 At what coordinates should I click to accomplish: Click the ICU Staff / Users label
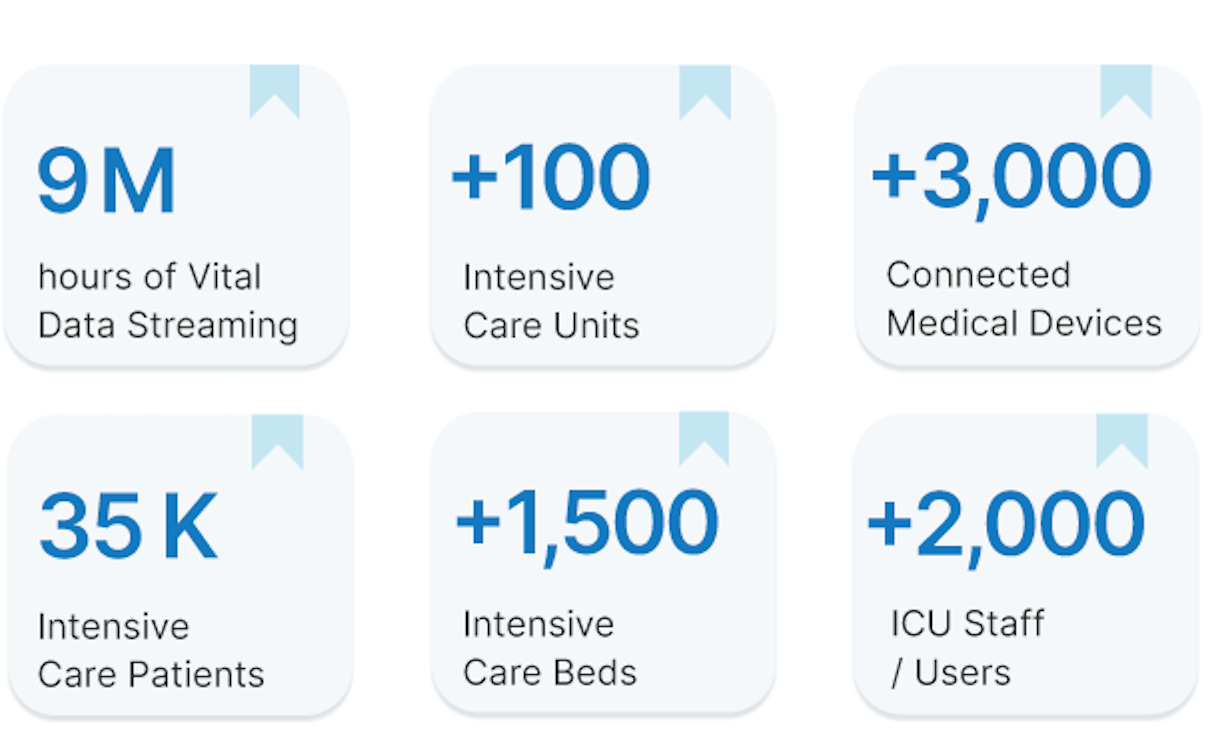(967, 648)
